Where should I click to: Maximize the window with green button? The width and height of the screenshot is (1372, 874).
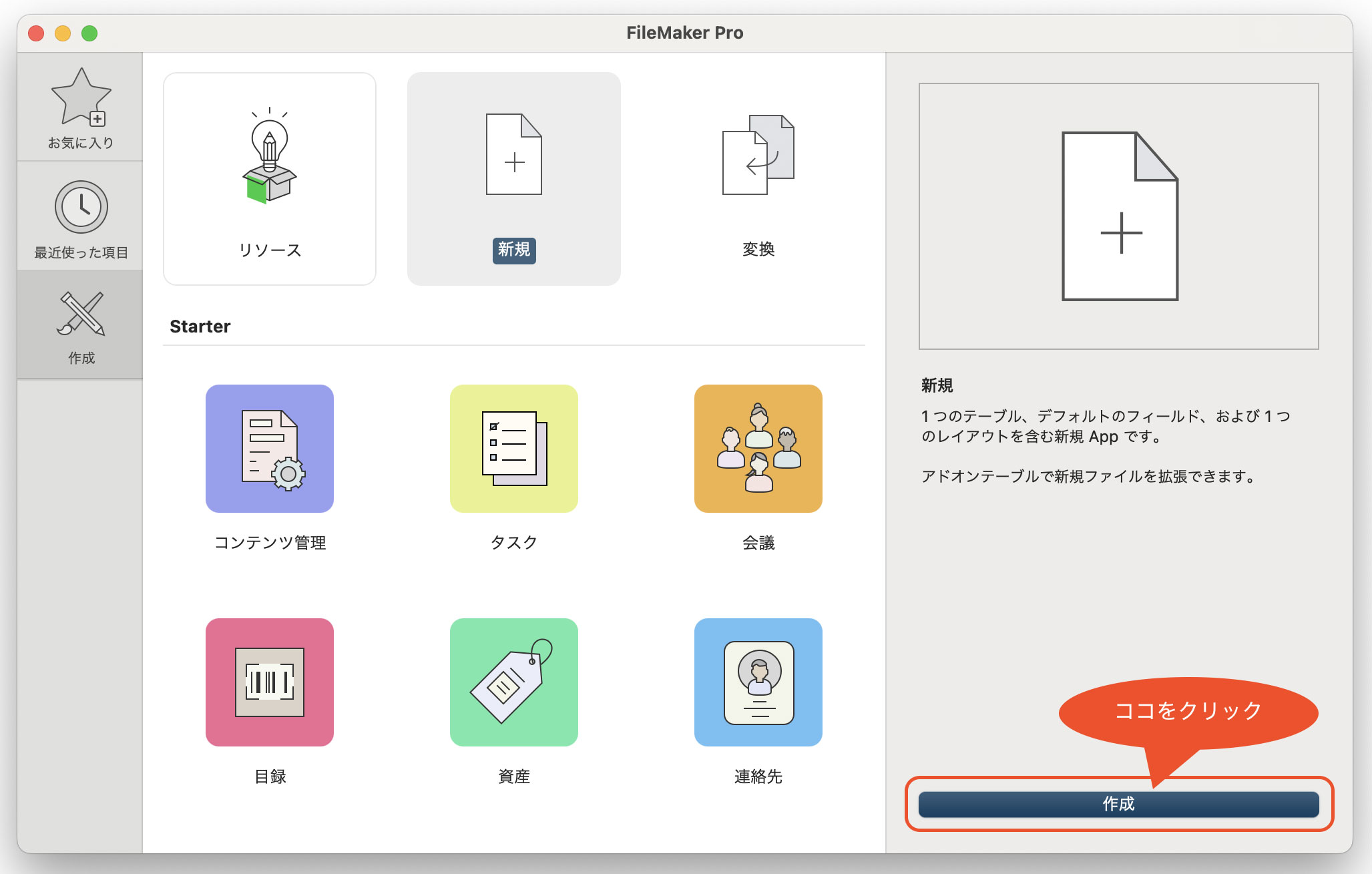click(x=89, y=33)
